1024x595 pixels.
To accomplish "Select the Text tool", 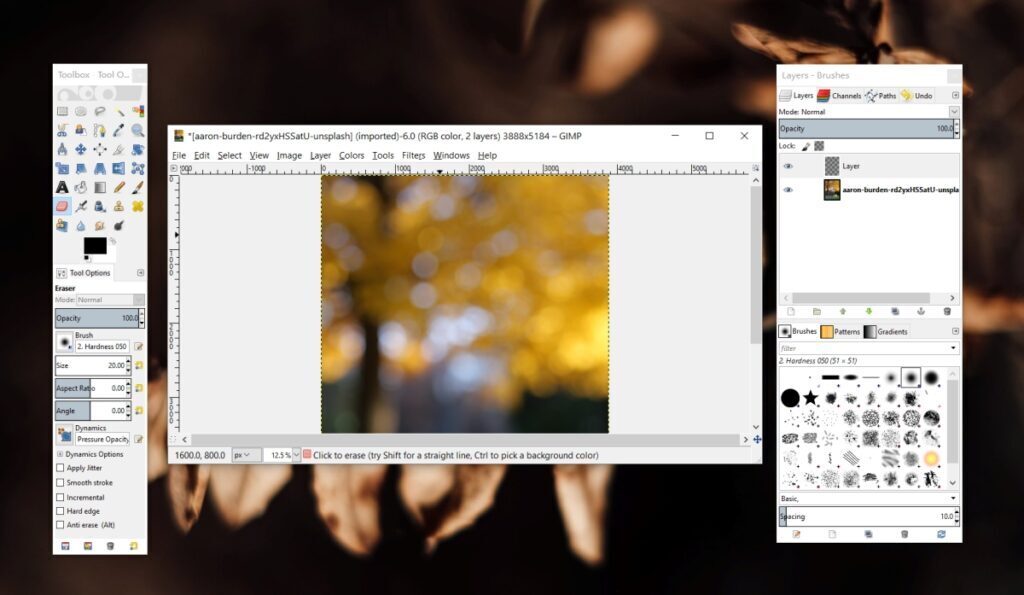I will coord(63,186).
